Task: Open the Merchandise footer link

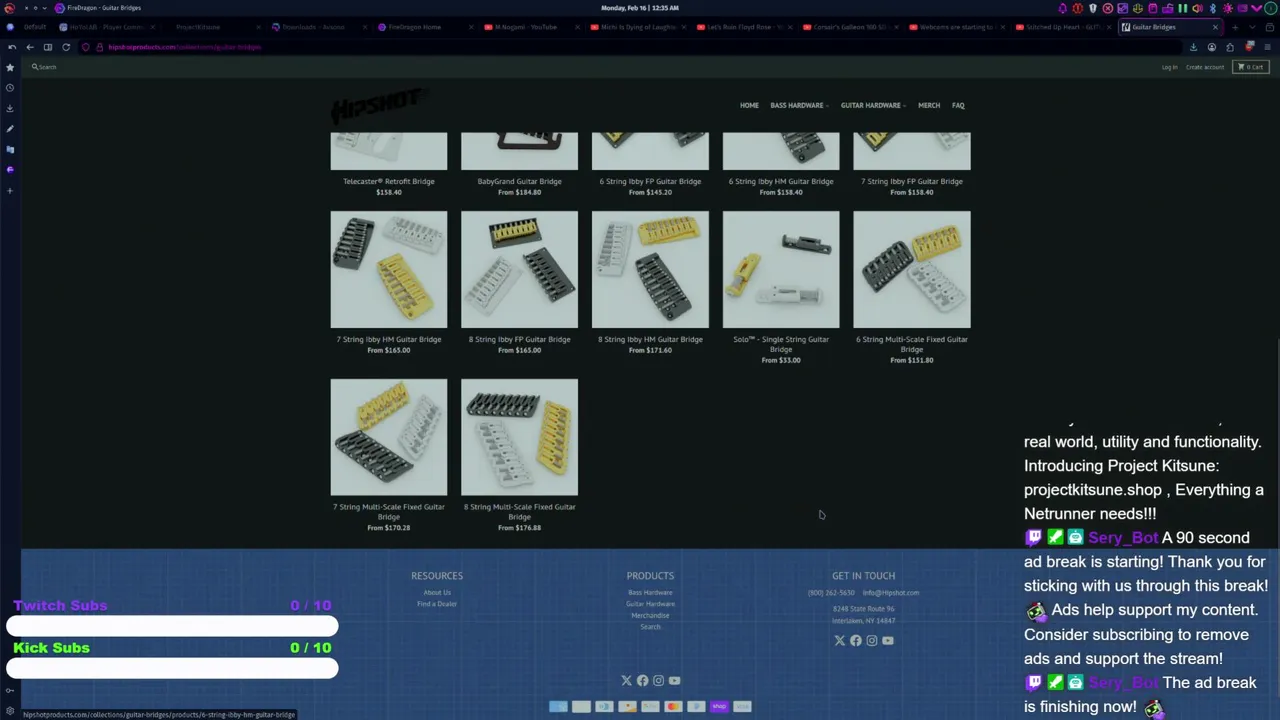Action: (x=650, y=616)
